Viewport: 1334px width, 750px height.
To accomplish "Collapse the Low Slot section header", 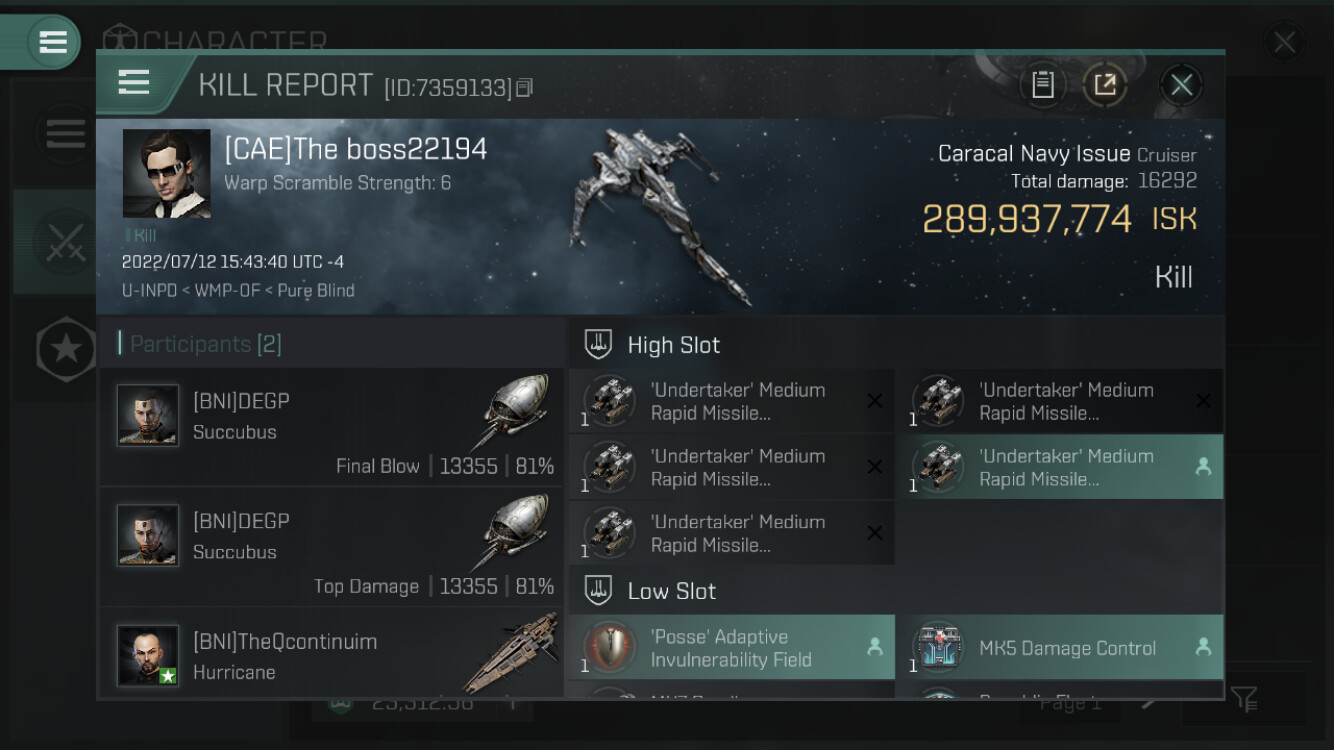I will [x=896, y=591].
